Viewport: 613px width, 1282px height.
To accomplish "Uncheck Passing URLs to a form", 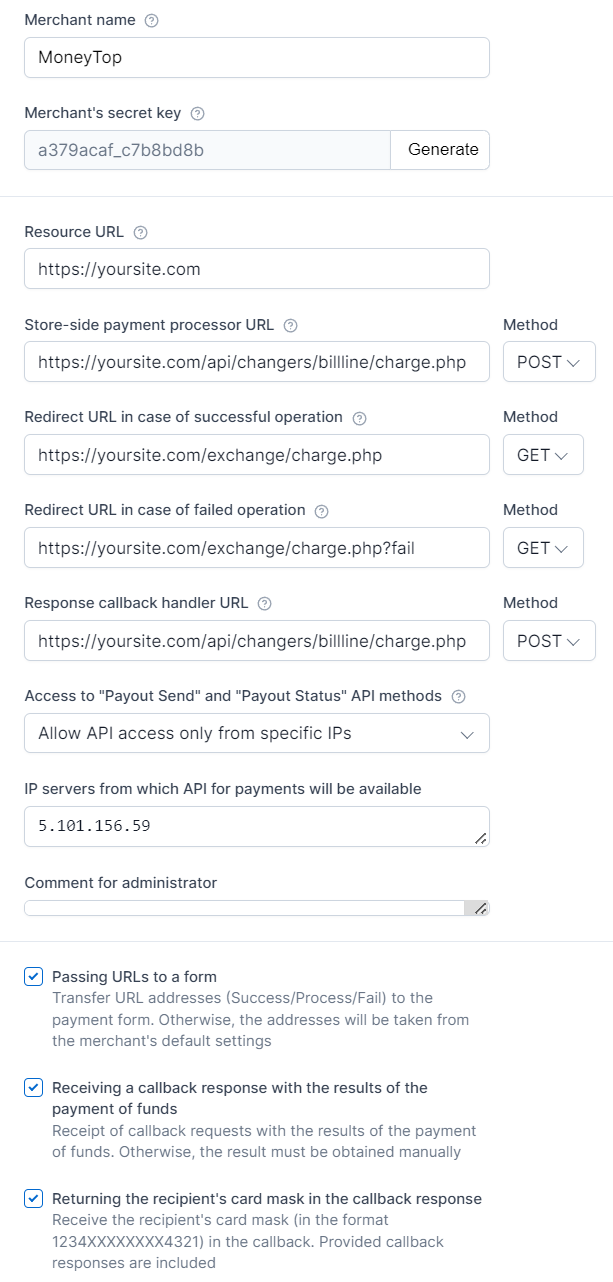I will [x=34, y=977].
